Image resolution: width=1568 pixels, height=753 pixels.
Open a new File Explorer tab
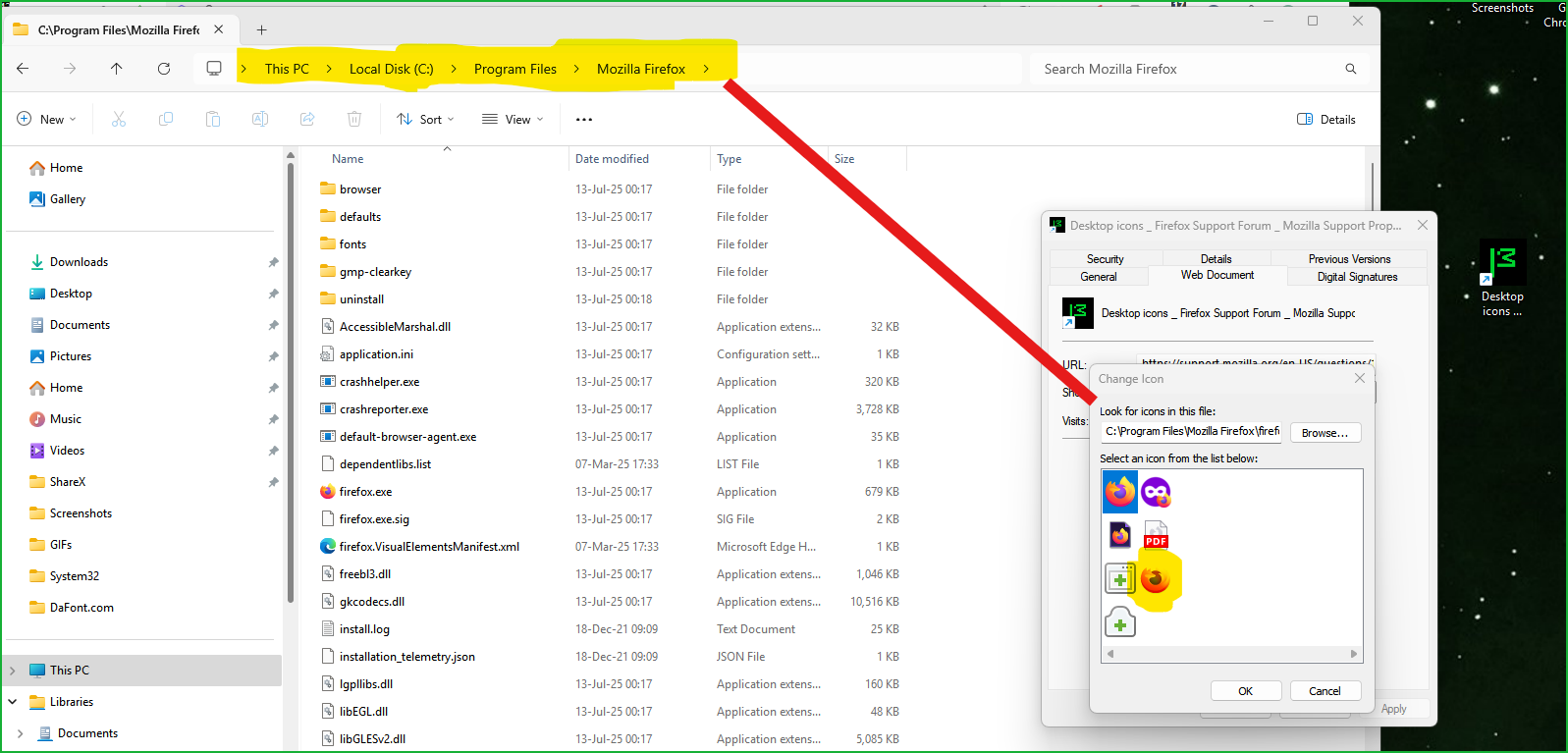click(x=261, y=29)
